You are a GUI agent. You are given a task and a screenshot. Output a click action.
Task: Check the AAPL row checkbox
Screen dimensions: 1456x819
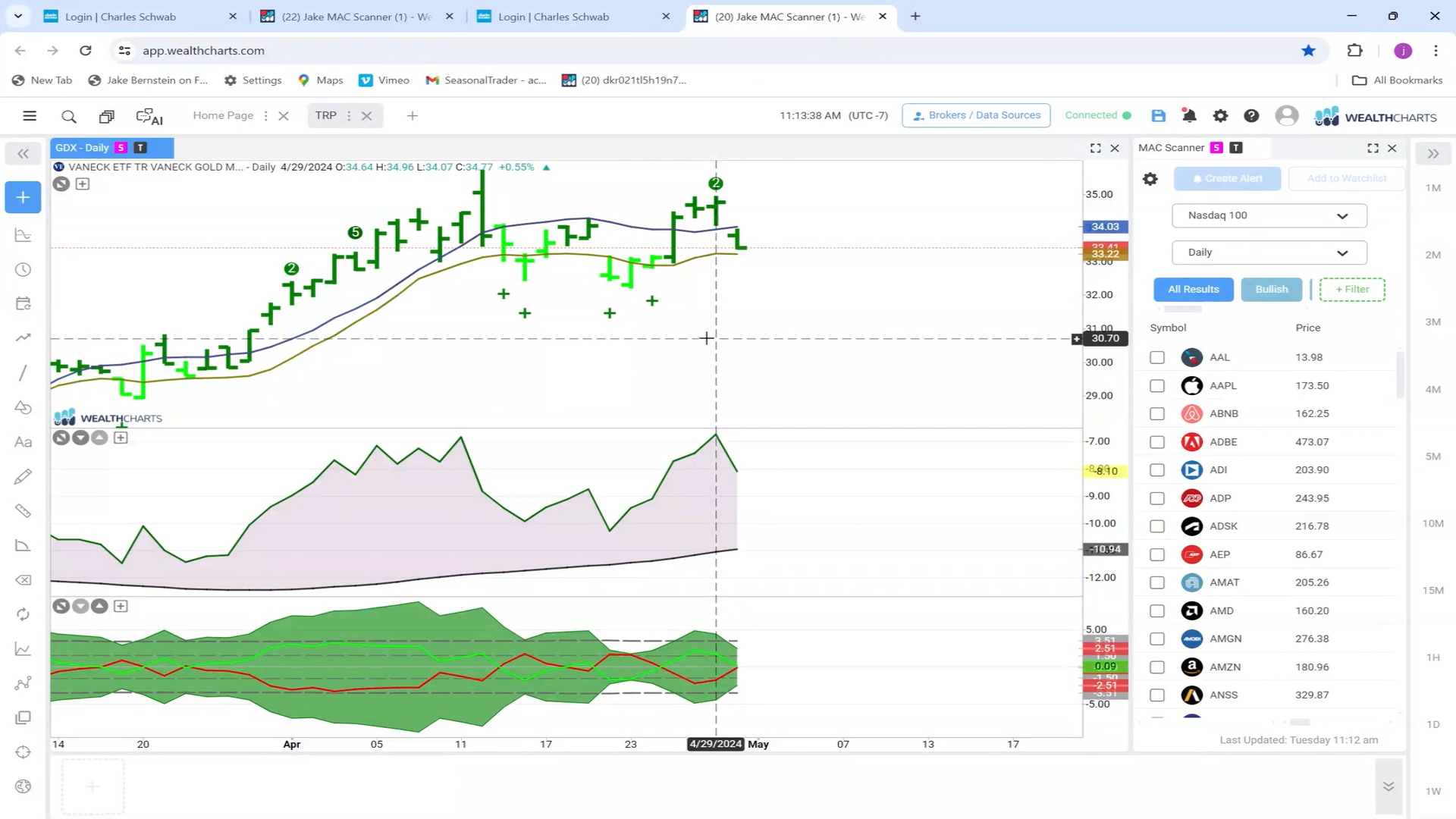[x=1157, y=385]
